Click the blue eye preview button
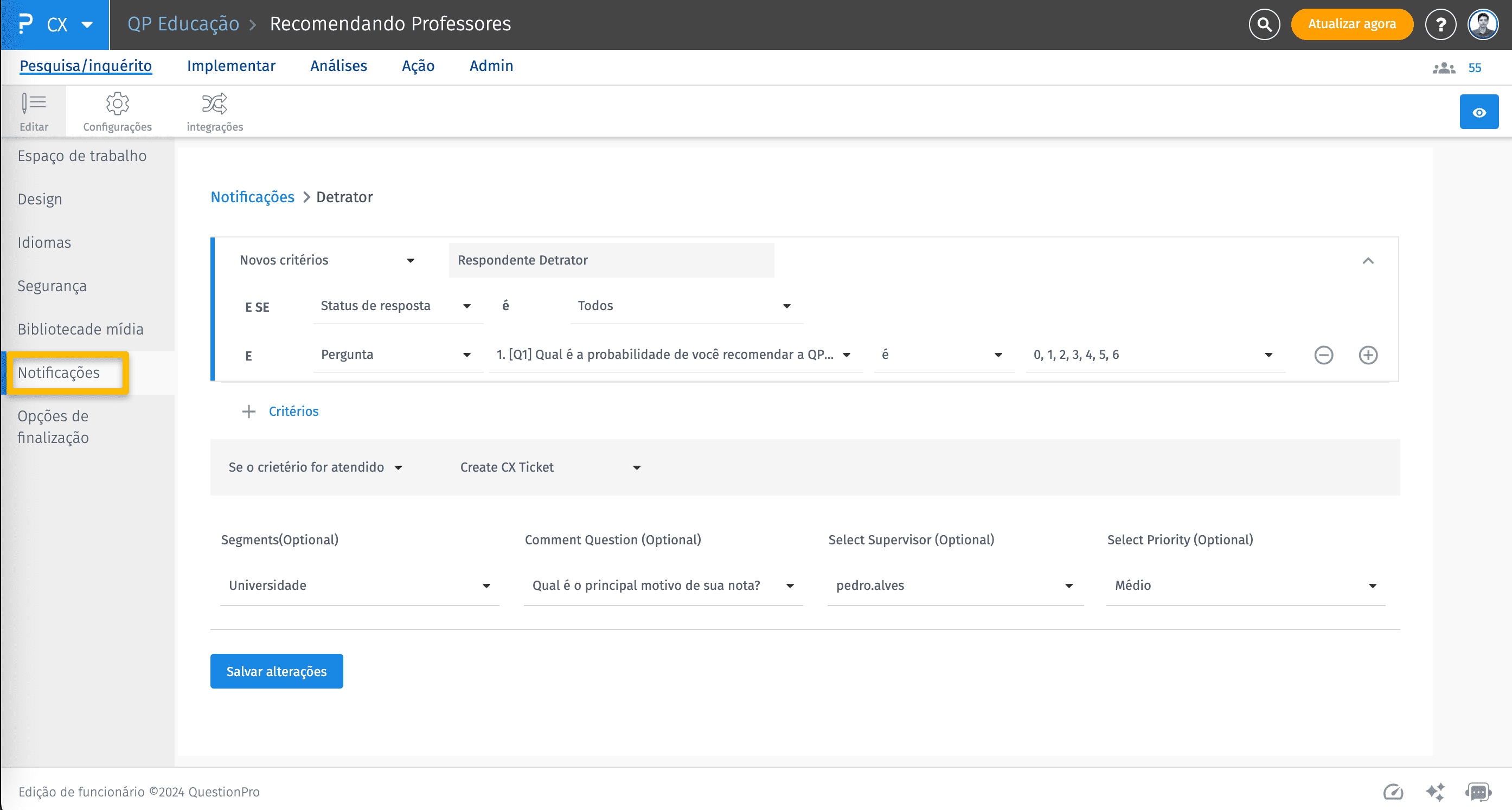 point(1478,112)
